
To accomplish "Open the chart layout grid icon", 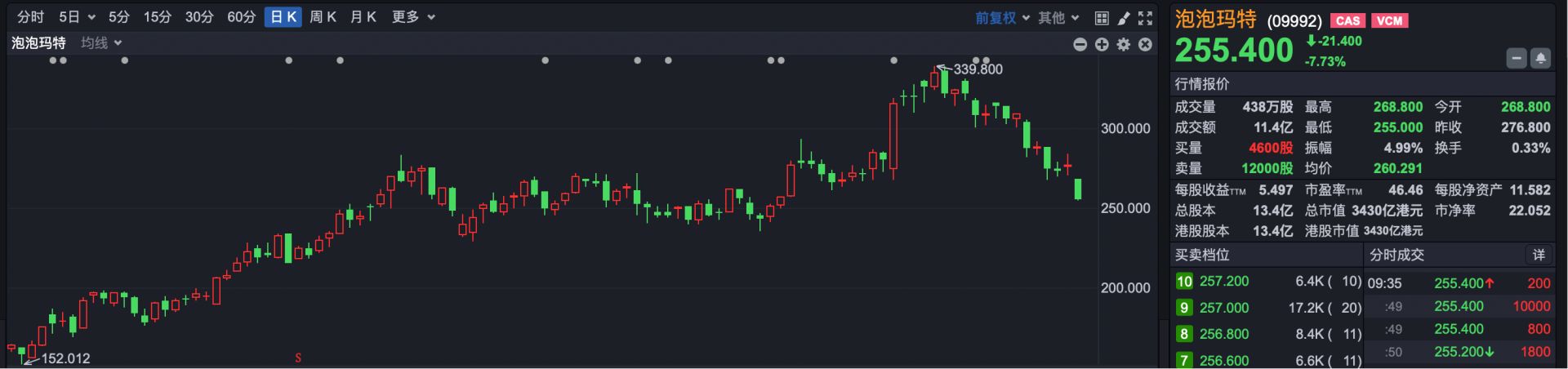I will (x=1102, y=18).
